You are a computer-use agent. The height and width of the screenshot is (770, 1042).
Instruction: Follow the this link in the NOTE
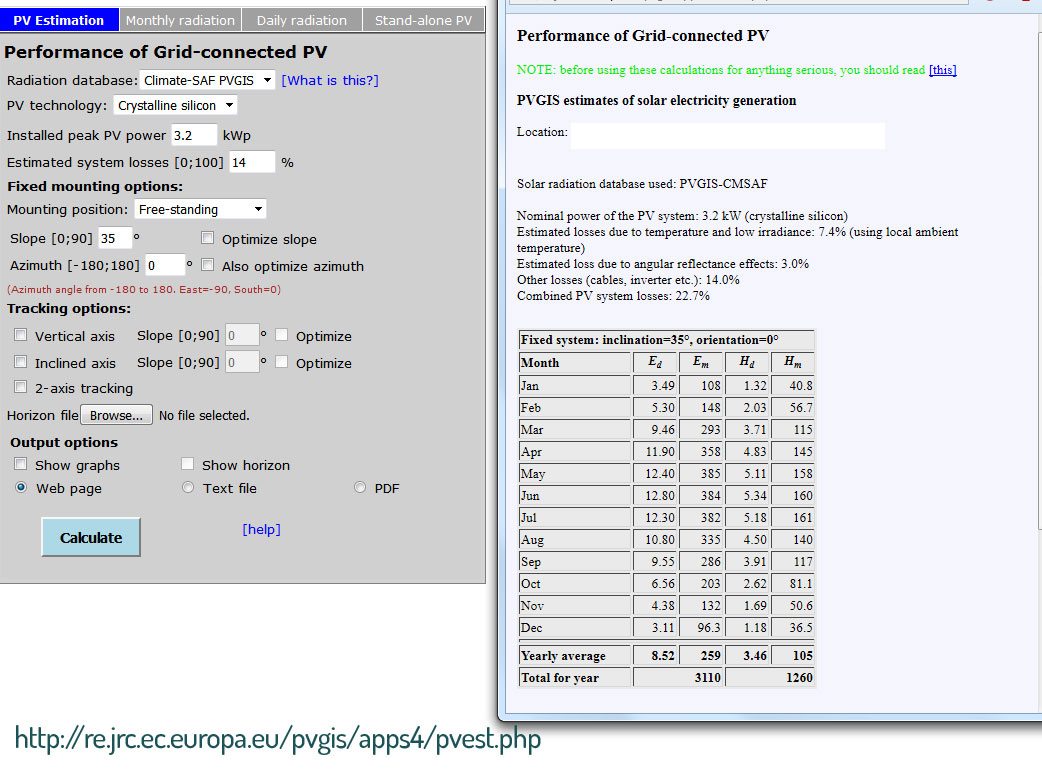coord(942,70)
